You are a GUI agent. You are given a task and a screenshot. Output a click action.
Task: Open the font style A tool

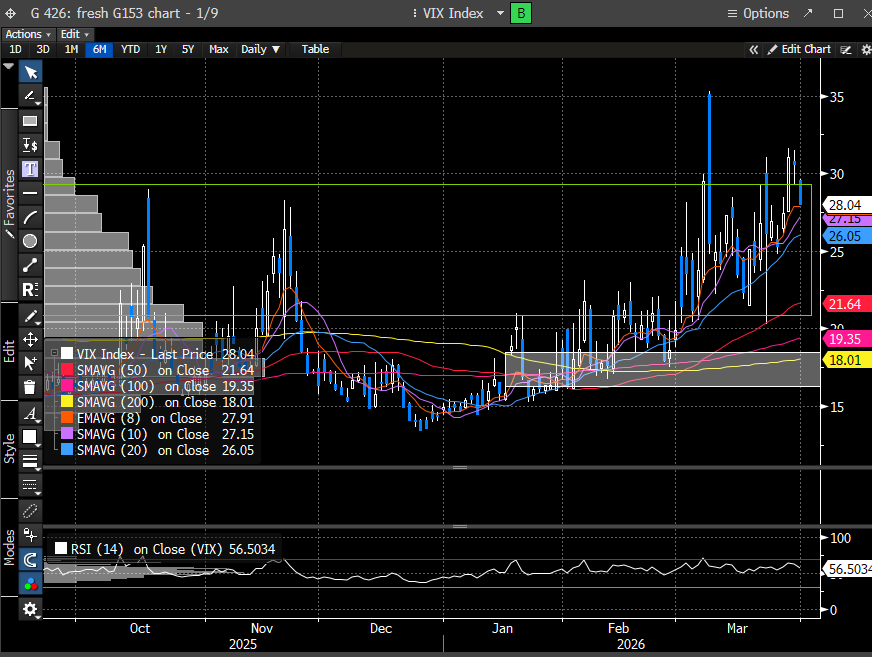click(x=30, y=413)
